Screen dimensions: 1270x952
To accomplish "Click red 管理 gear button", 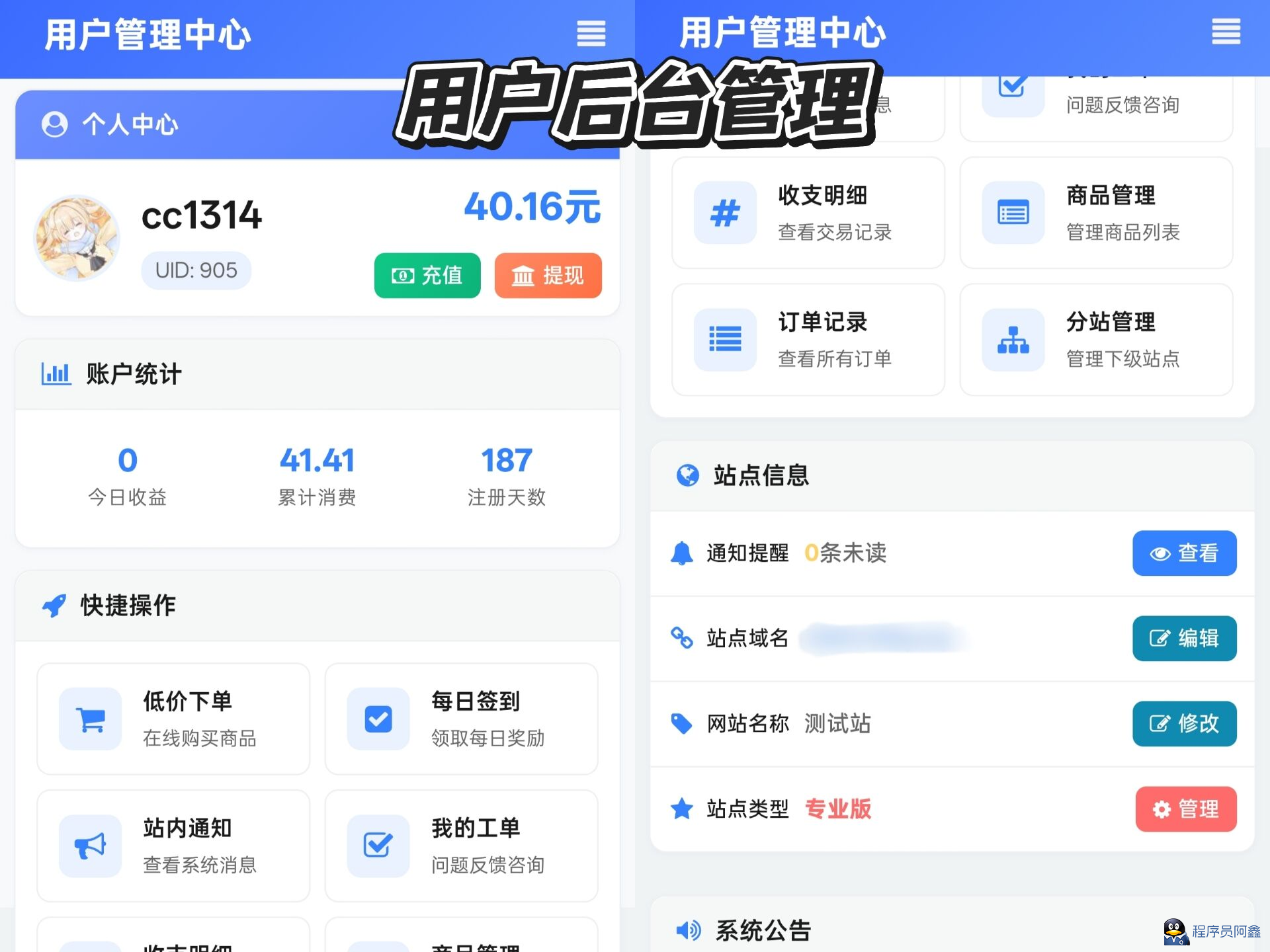I will pos(1185,809).
